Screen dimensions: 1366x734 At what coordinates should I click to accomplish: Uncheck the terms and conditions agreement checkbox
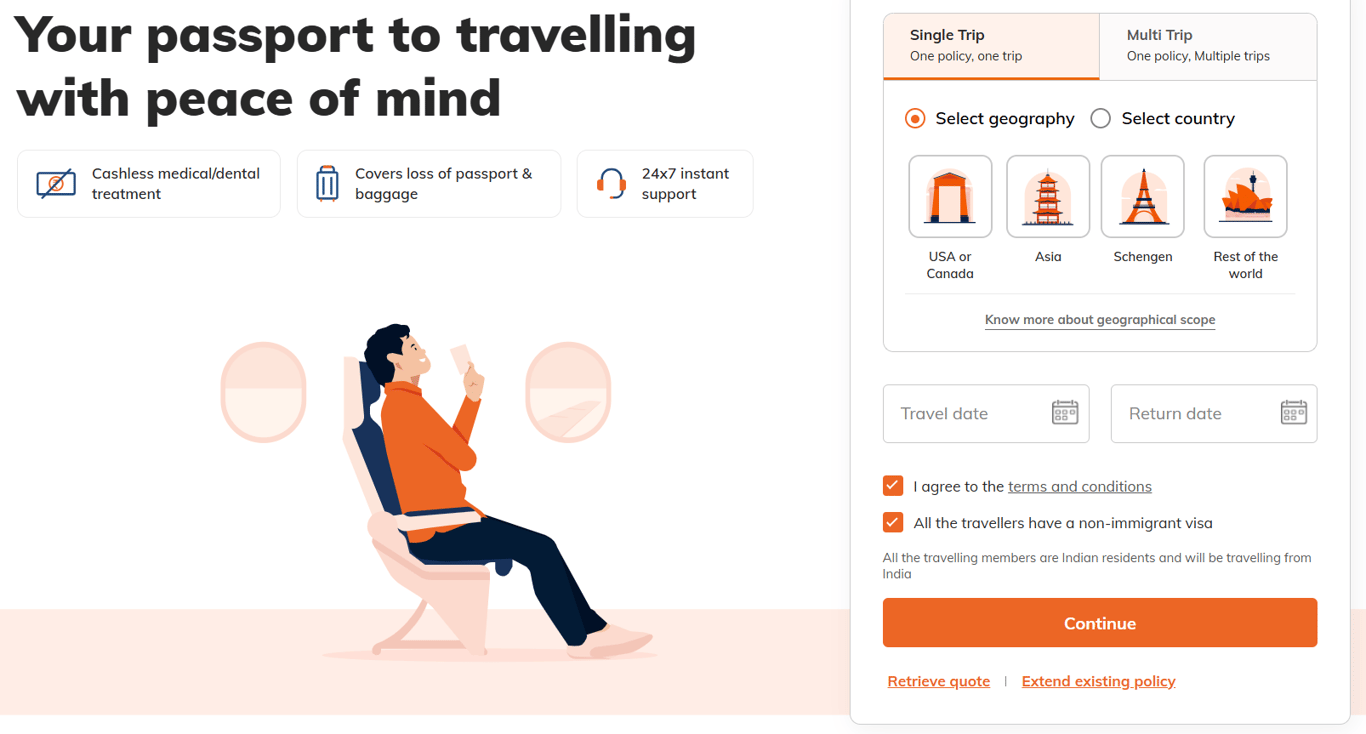tap(893, 486)
